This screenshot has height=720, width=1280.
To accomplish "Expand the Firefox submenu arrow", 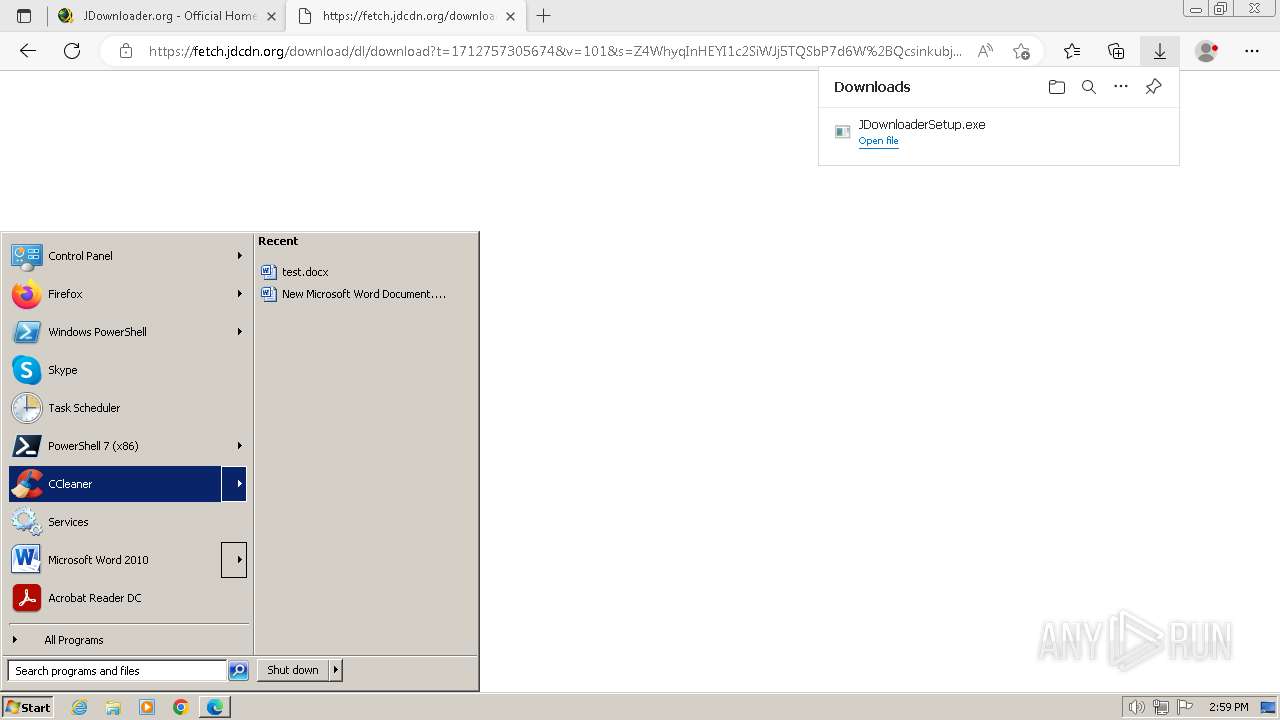I will click(239, 294).
